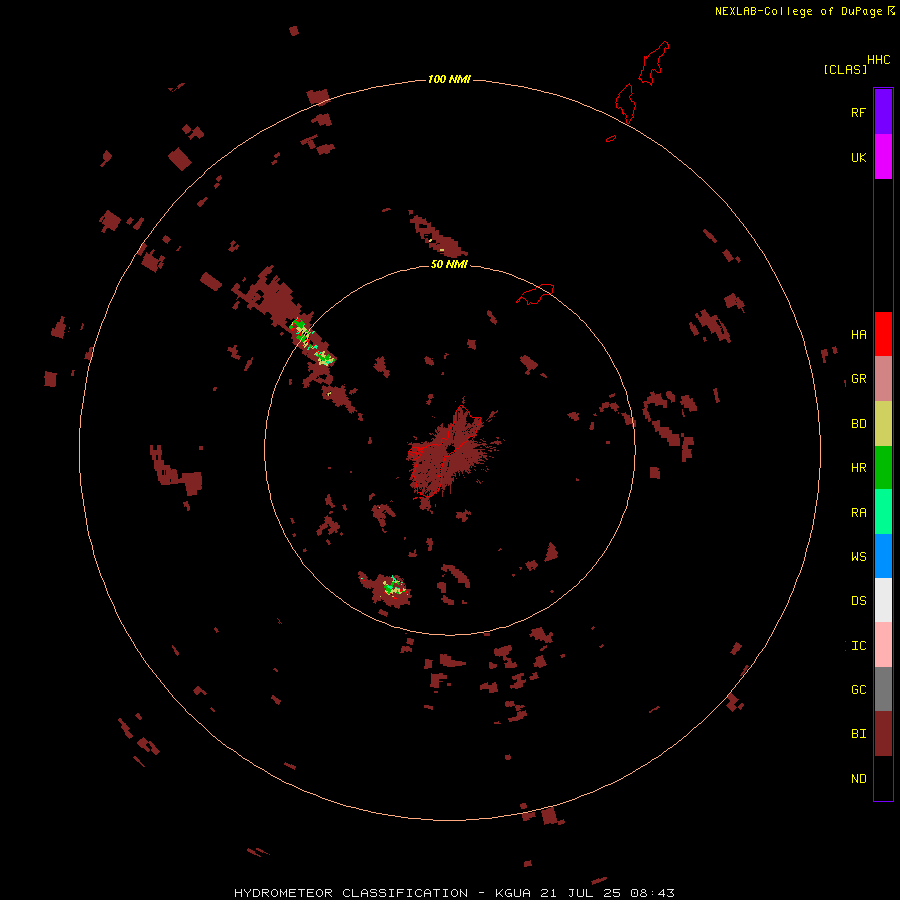Click the UK magenta legend swatch
The height and width of the screenshot is (900, 900).
click(x=883, y=157)
